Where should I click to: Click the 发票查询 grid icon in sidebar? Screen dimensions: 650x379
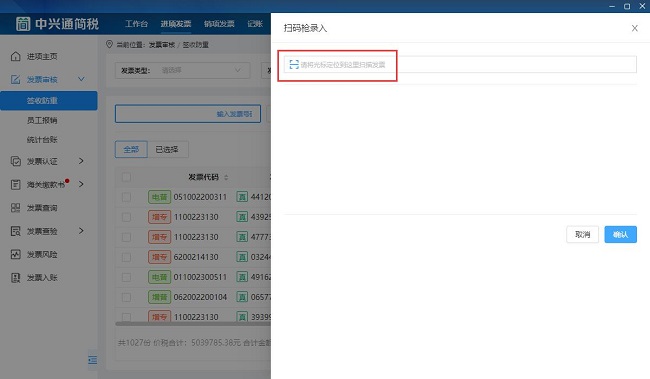tap(15, 208)
